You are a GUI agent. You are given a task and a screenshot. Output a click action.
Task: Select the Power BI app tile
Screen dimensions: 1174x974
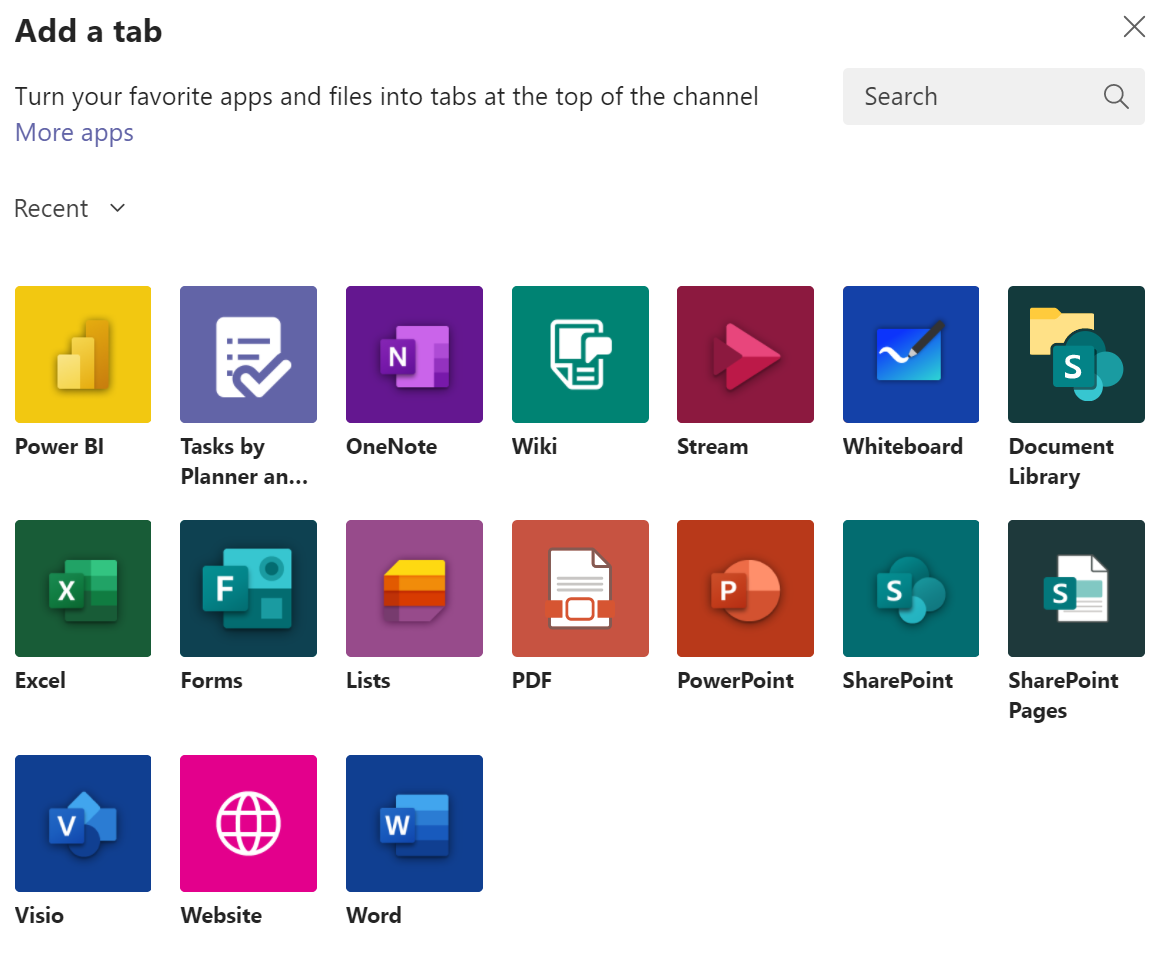pyautogui.click(x=83, y=354)
